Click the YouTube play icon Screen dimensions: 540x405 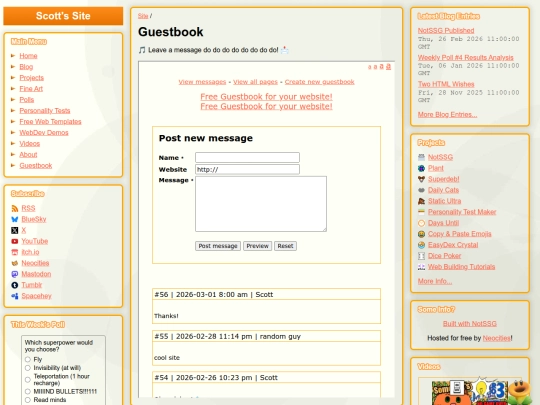[14, 241]
